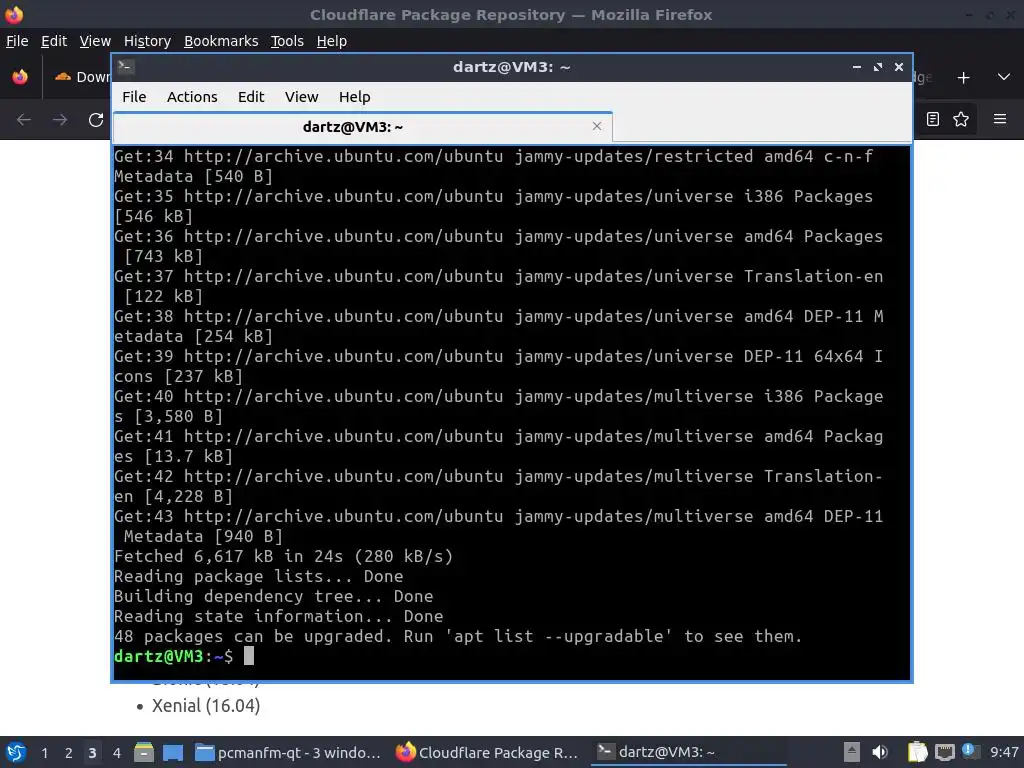Minimize the terminal window
1024x768 pixels.
tap(857, 67)
